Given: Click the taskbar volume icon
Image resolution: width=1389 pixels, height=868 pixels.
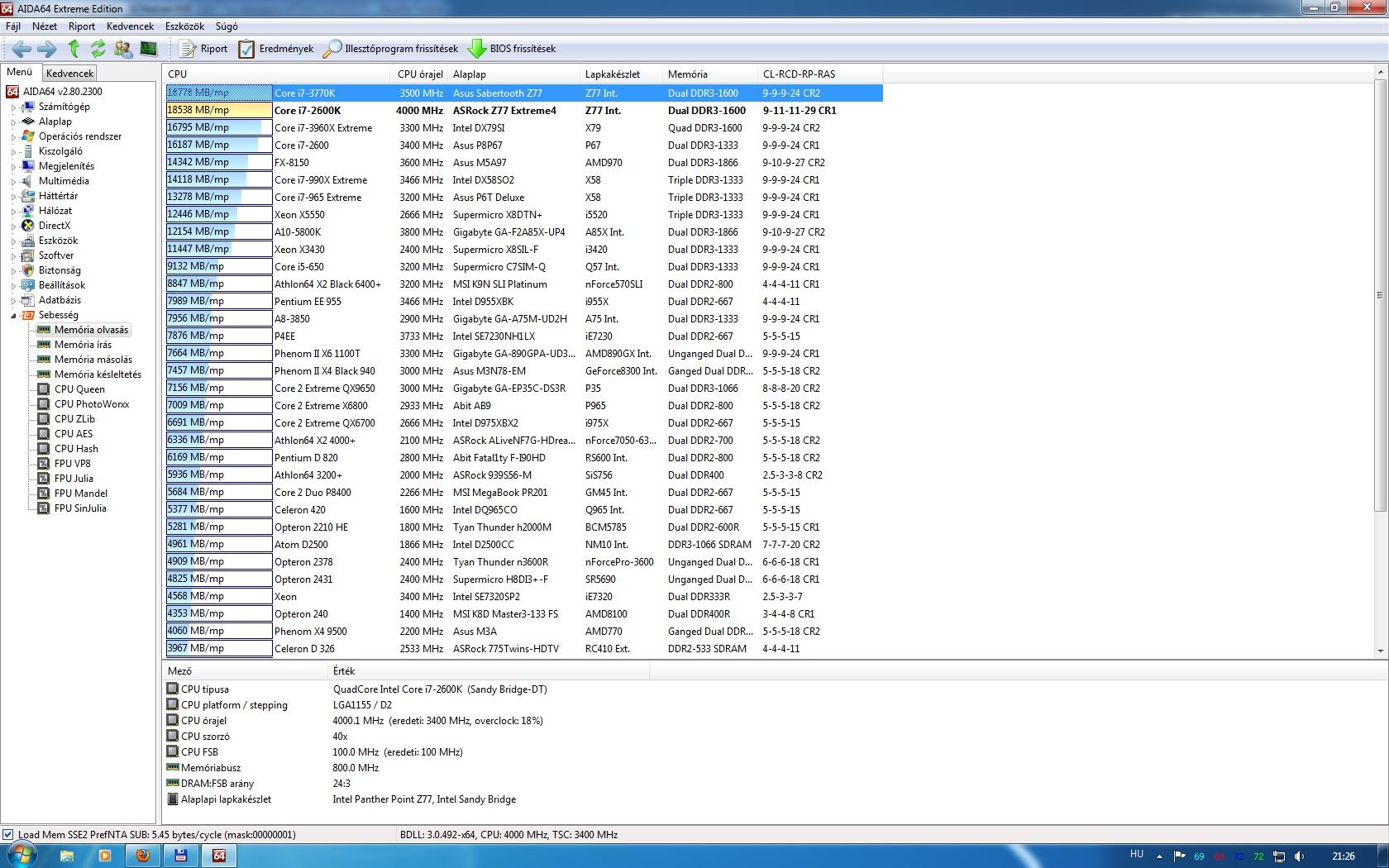Looking at the screenshot, I should (x=1299, y=856).
